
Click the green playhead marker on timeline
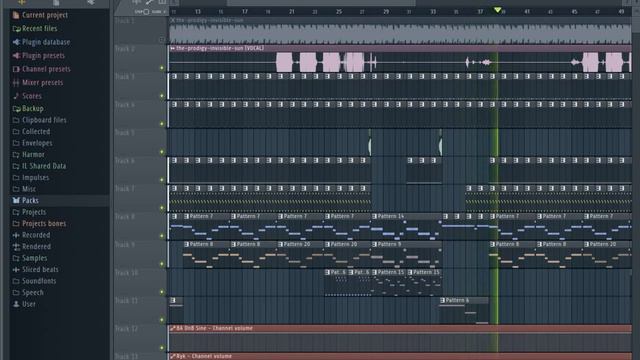(497, 10)
